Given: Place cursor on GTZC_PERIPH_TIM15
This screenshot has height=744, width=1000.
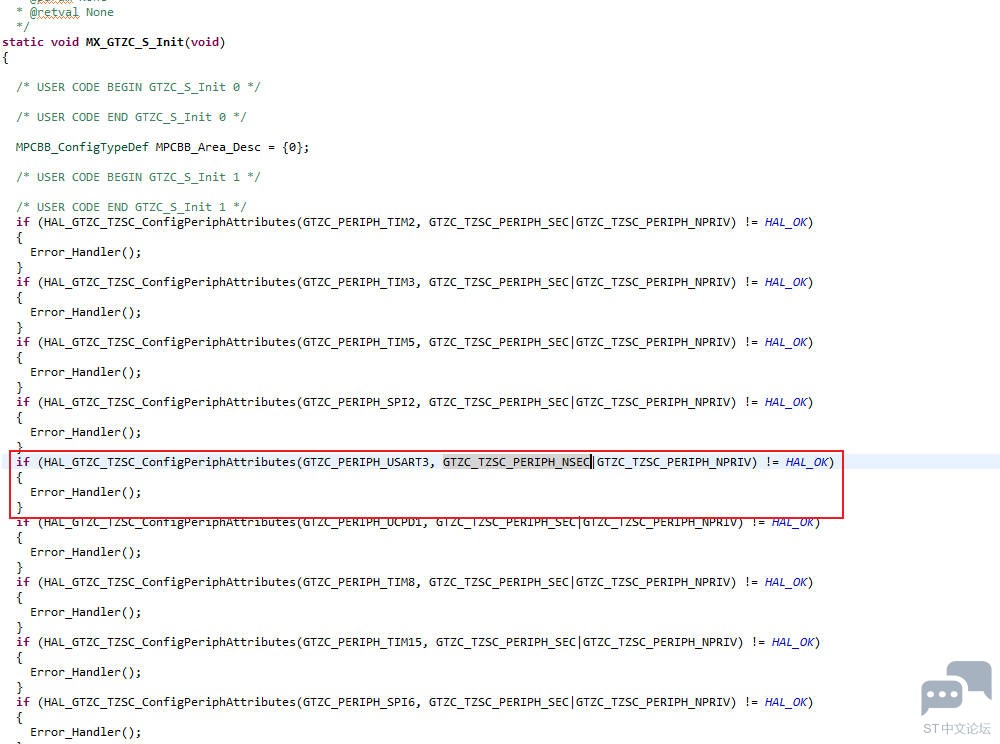Looking at the screenshot, I should (362, 642).
